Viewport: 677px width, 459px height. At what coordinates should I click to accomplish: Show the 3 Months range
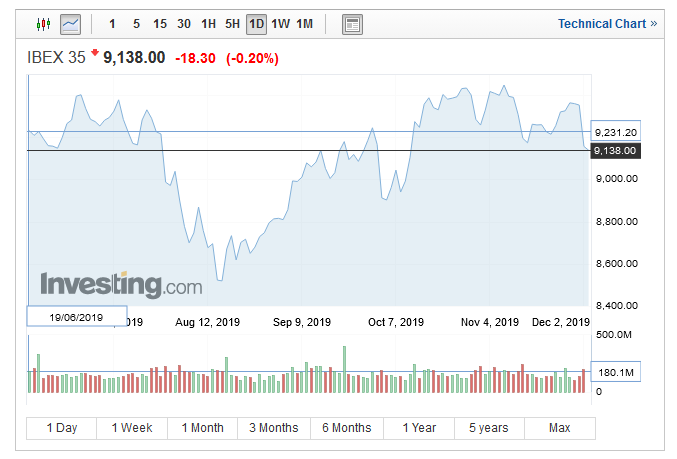(274, 428)
